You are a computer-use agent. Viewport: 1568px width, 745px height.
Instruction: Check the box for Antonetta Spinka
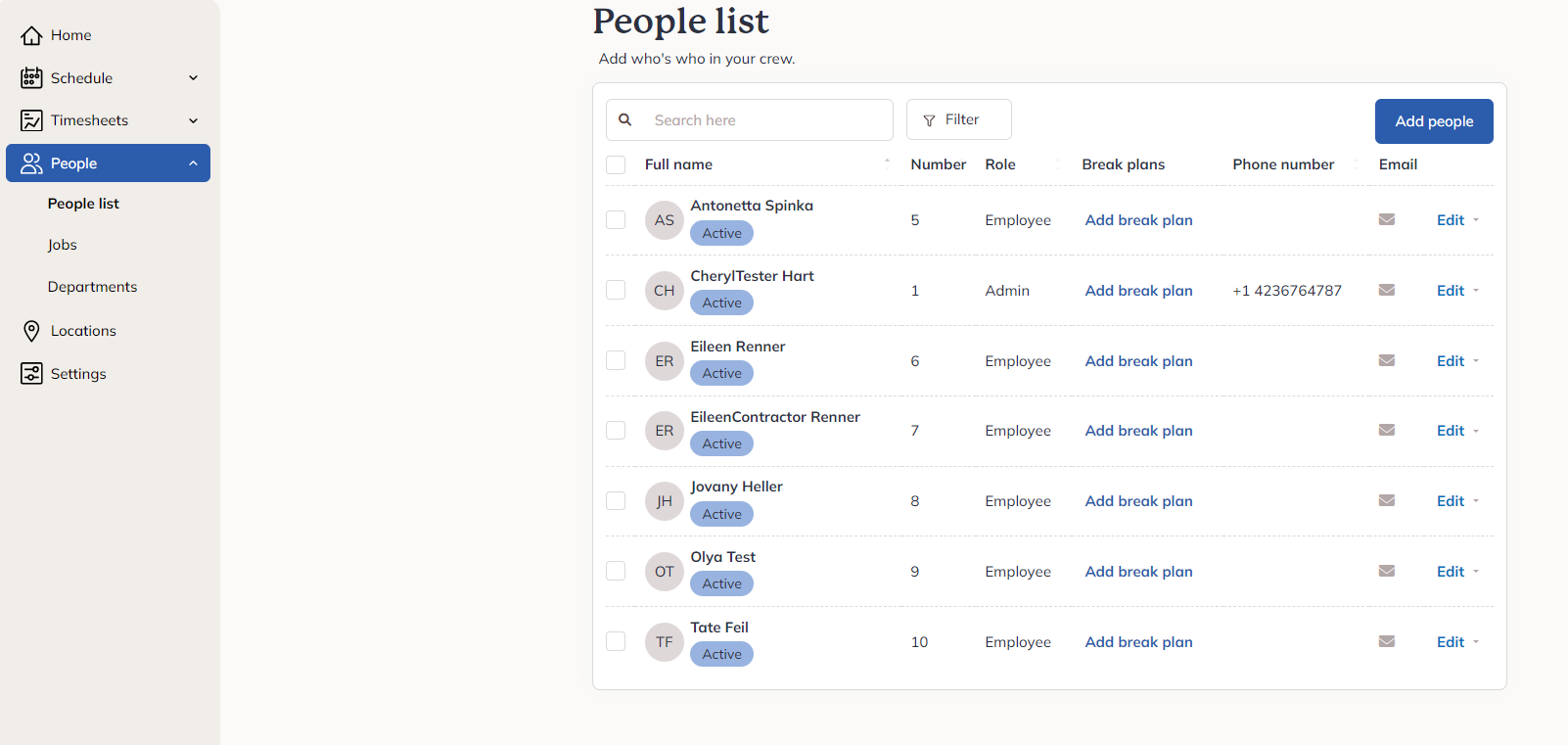tap(616, 219)
